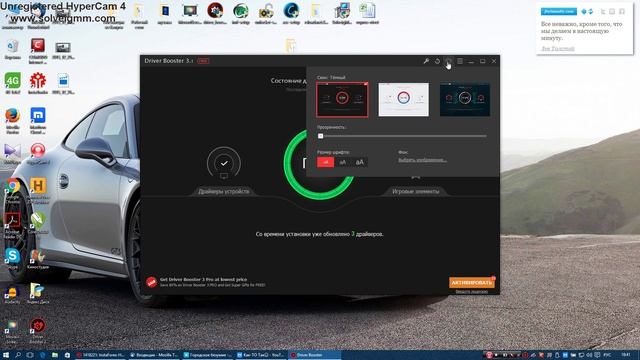Click the transparency slider handle
This screenshot has width=640, height=360.
[x=320, y=136]
